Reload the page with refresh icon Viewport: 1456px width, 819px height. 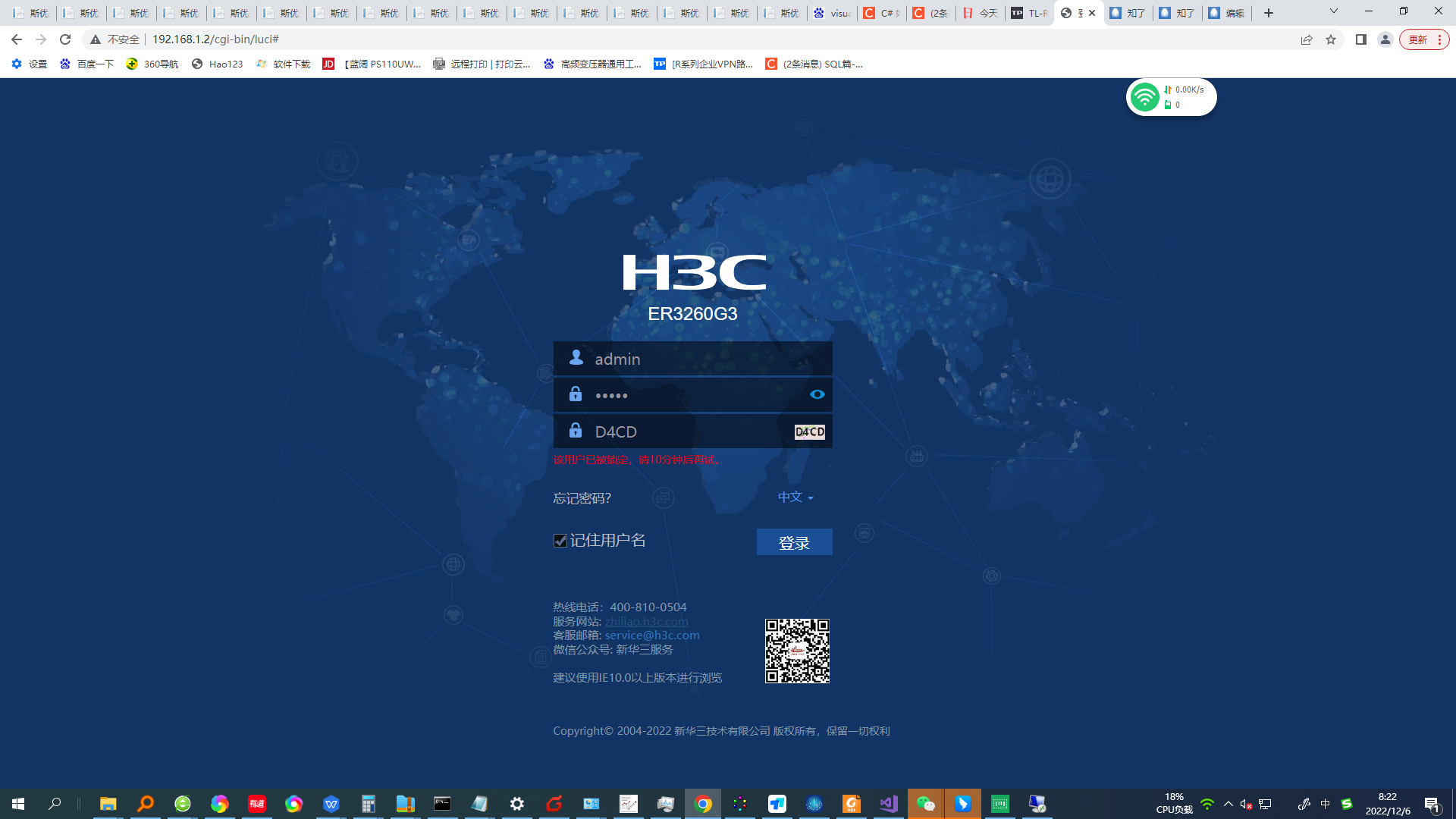pos(65,39)
